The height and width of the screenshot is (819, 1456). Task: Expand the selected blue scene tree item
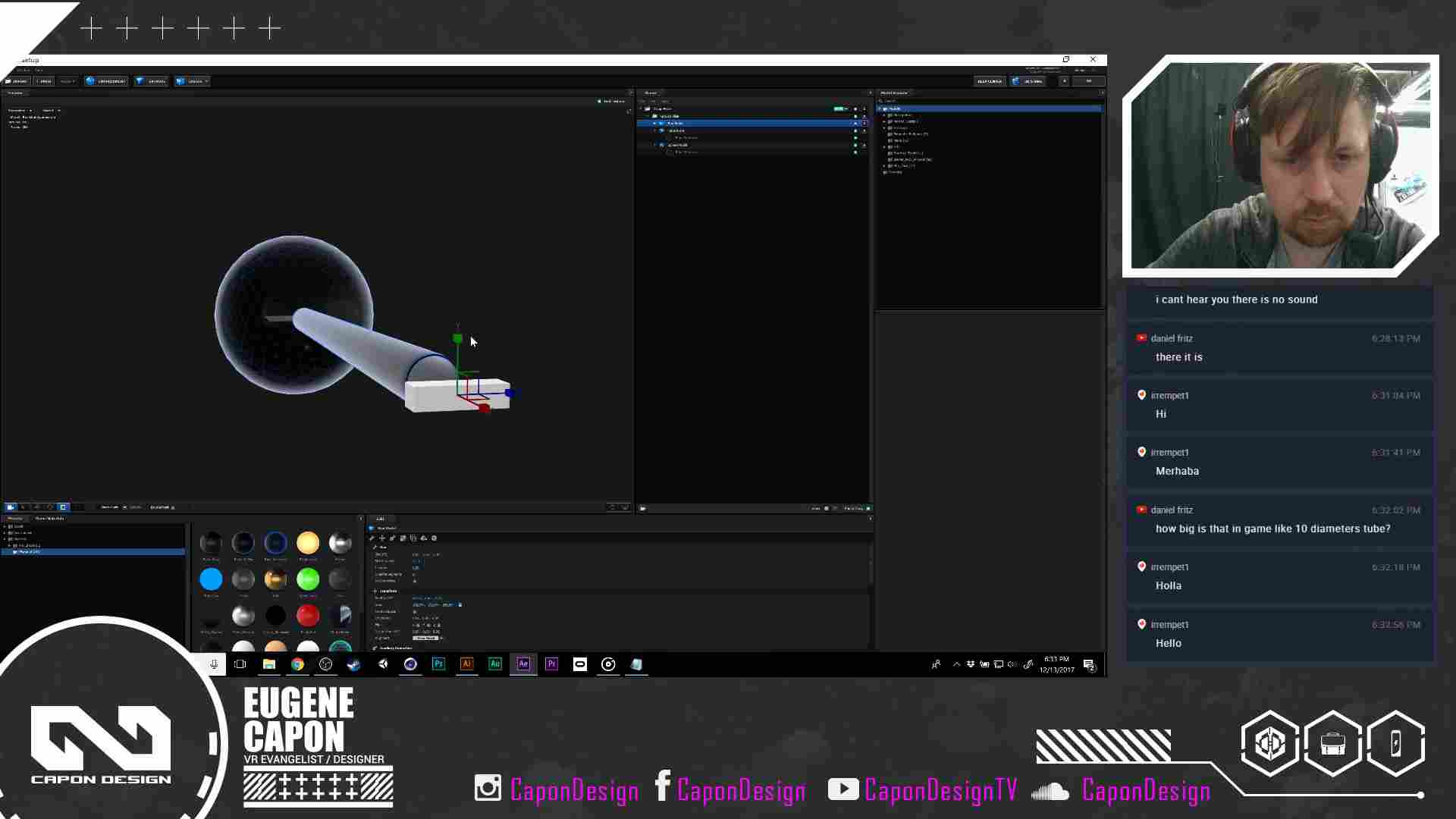(x=655, y=123)
